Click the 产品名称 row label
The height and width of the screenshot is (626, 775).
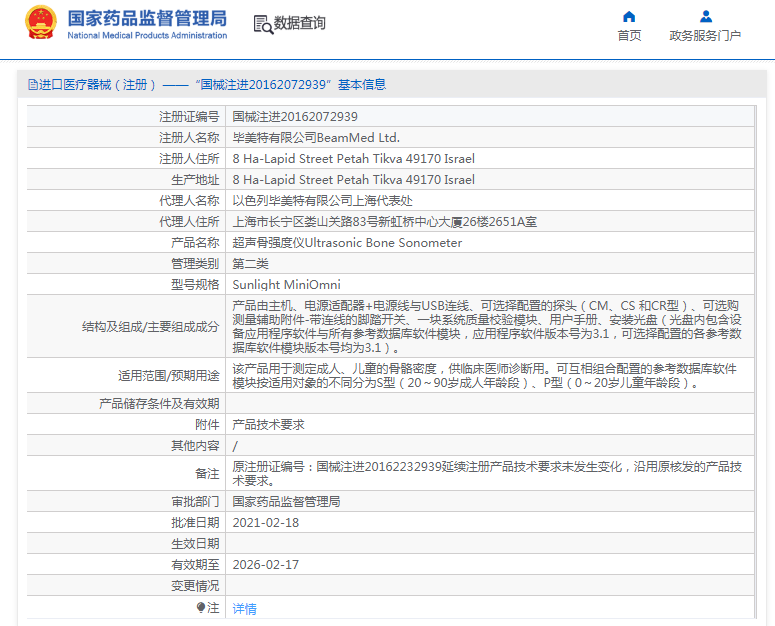(x=195, y=243)
